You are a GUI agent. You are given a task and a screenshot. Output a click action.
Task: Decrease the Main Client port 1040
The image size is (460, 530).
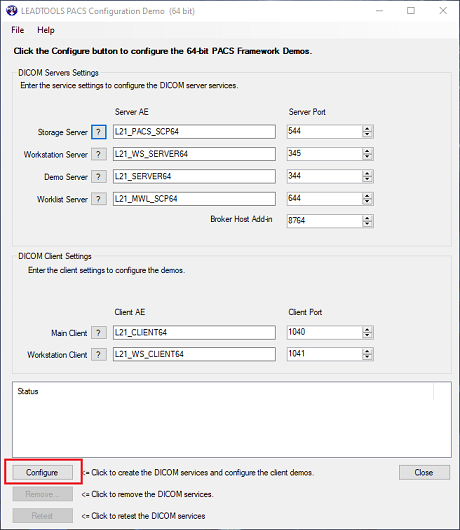coord(367,335)
